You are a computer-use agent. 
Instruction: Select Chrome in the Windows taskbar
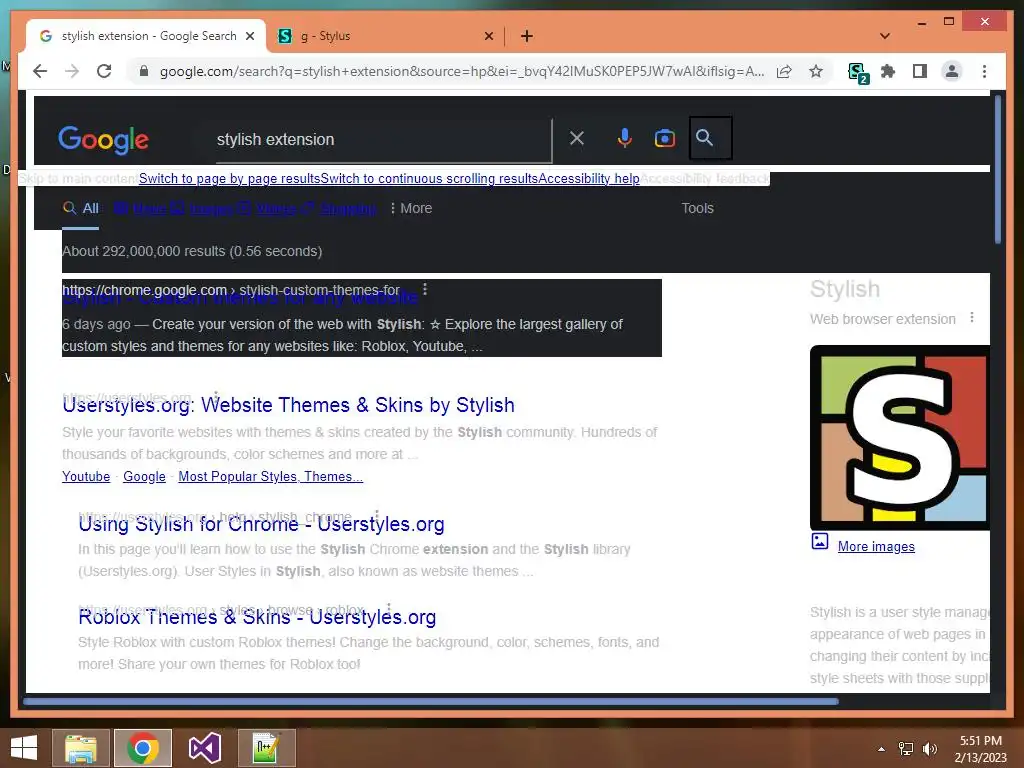142,748
